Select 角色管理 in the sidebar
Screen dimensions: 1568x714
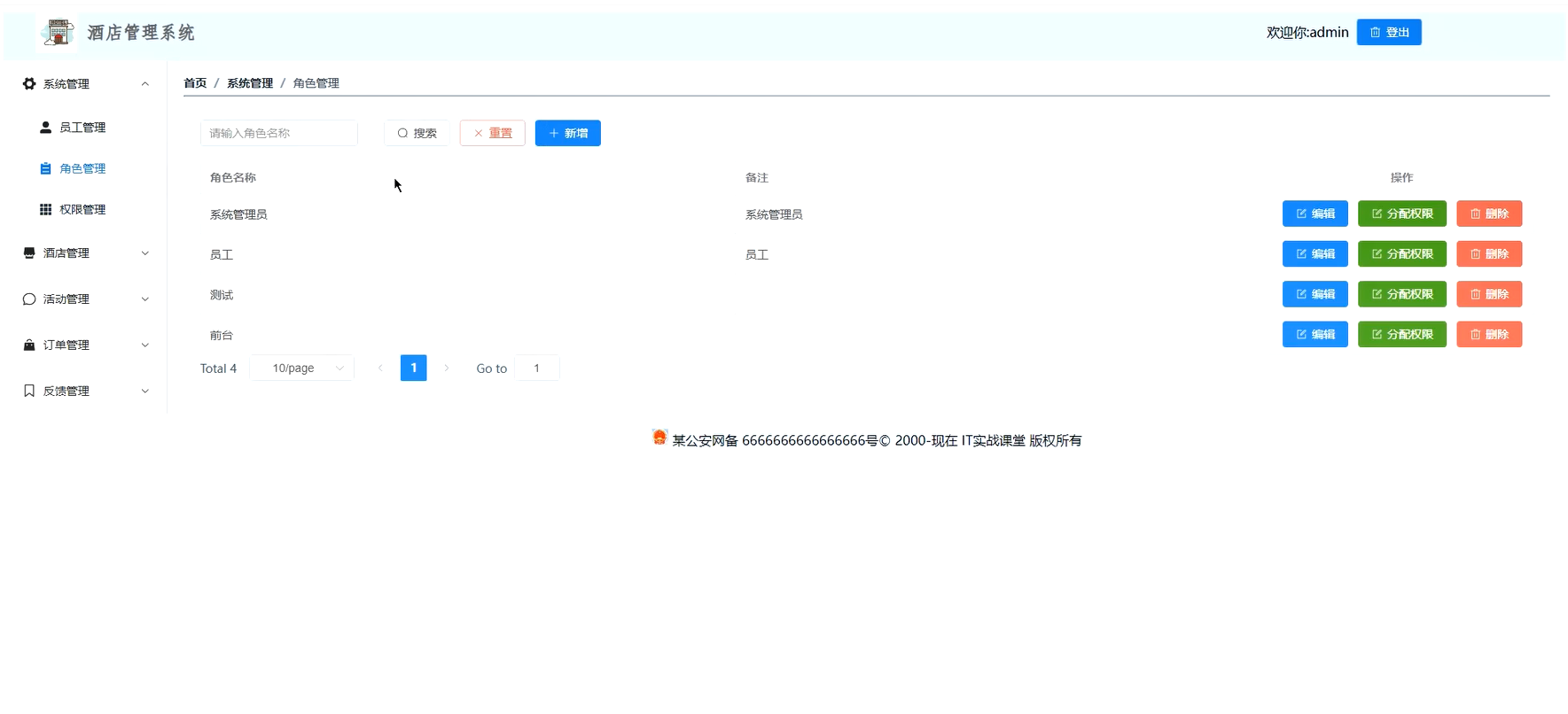(x=82, y=168)
